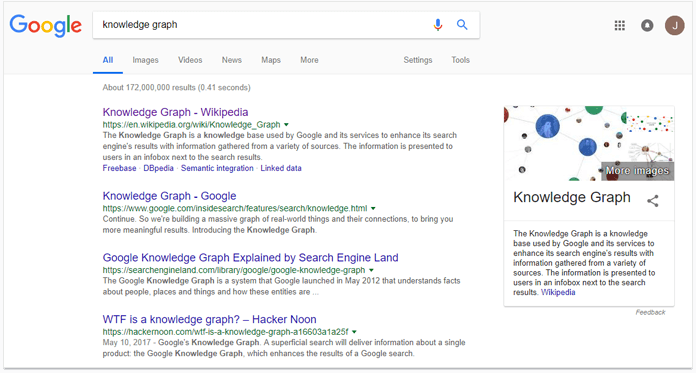Open the notifications bell
Screen dimensions: 696x373
647,25
